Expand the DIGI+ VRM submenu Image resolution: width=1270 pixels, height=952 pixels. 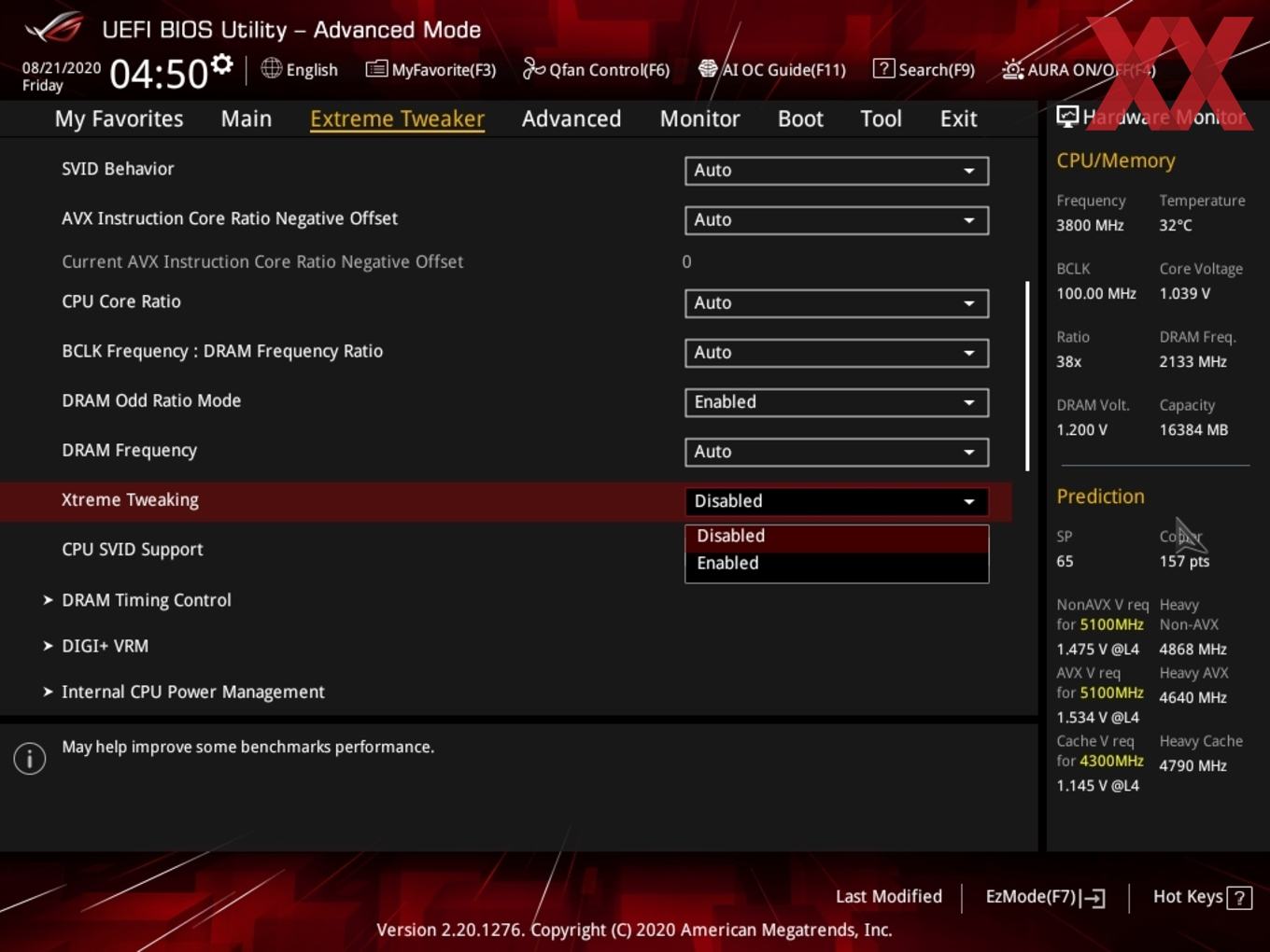tap(95, 646)
